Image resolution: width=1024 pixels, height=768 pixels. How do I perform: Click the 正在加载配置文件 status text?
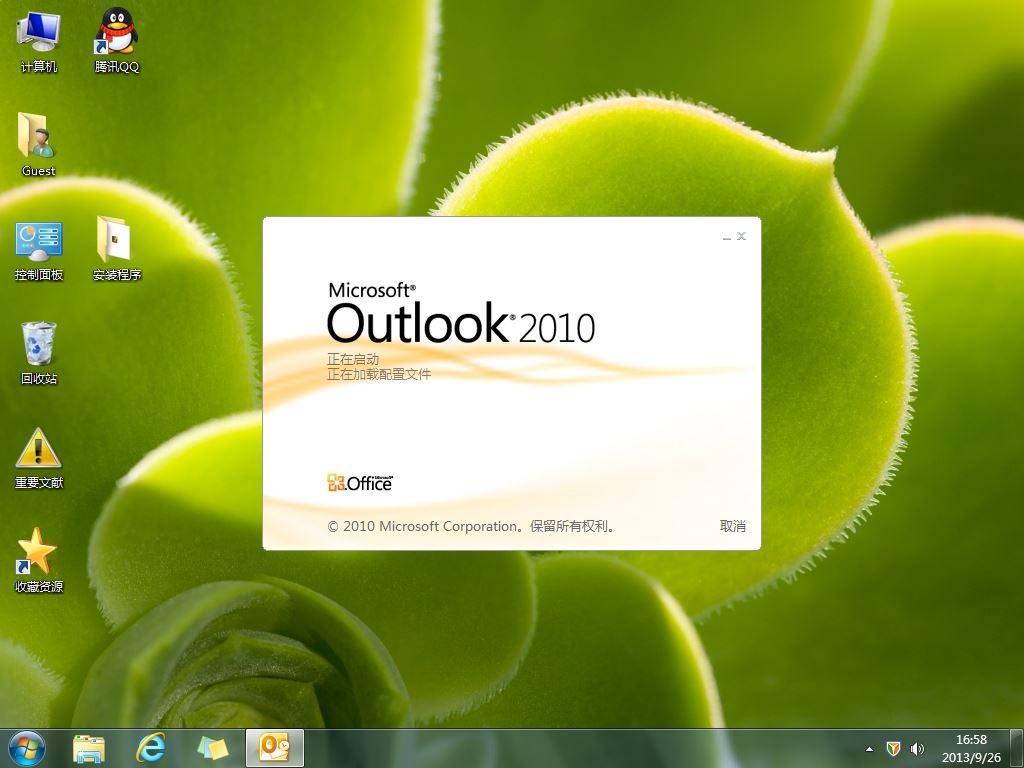379,374
